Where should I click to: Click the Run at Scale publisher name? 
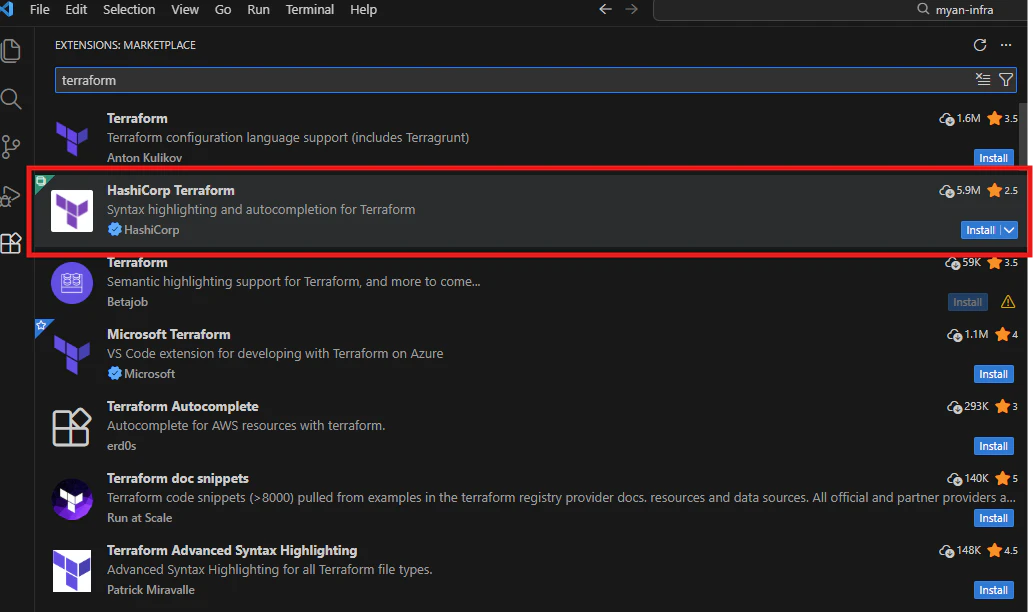(x=139, y=518)
